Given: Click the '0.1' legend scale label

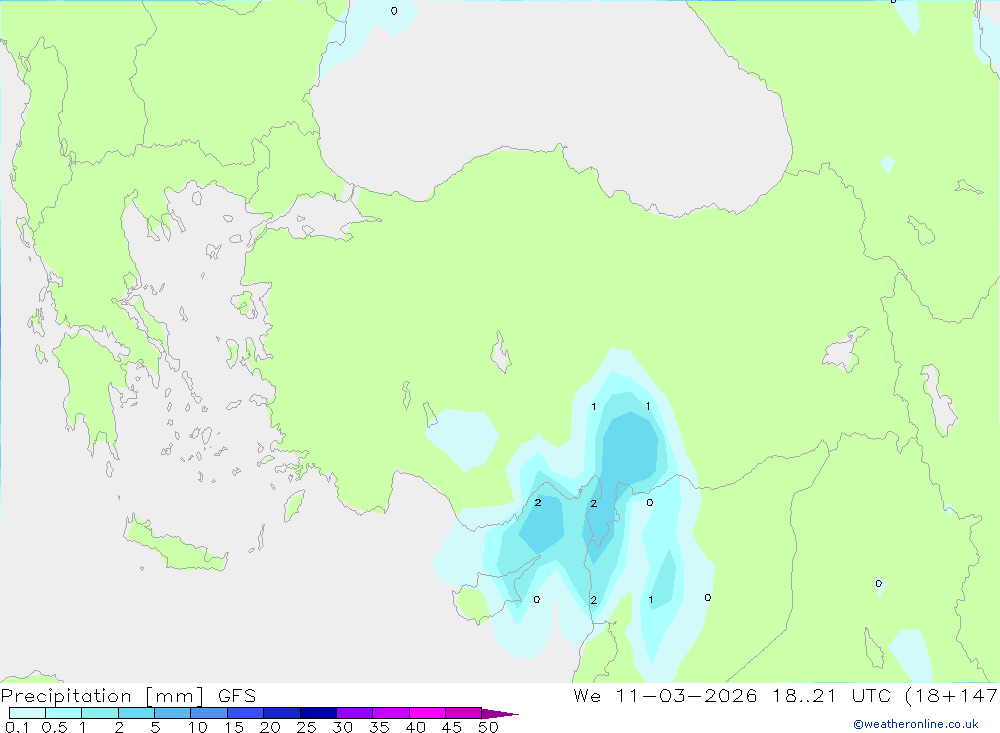Looking at the screenshot, I should coord(17,727).
